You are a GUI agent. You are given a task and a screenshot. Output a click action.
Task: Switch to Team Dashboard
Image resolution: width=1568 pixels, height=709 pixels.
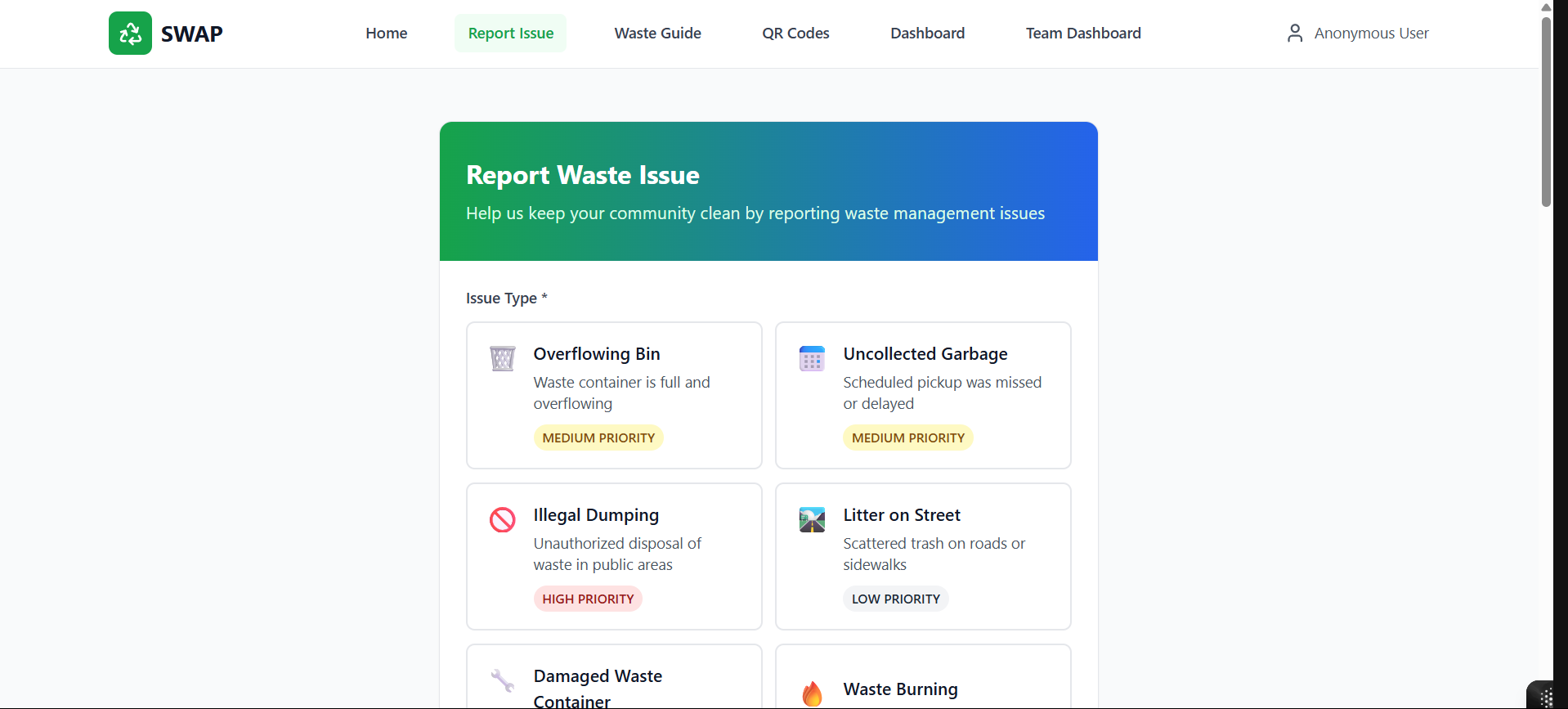tap(1083, 34)
